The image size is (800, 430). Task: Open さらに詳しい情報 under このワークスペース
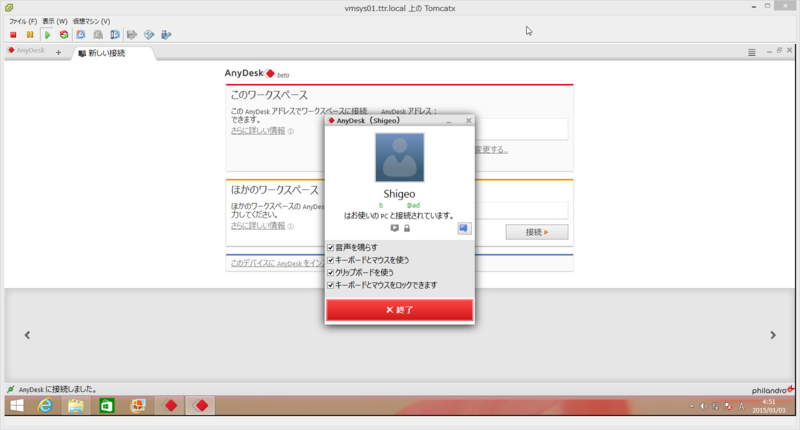click(x=258, y=131)
